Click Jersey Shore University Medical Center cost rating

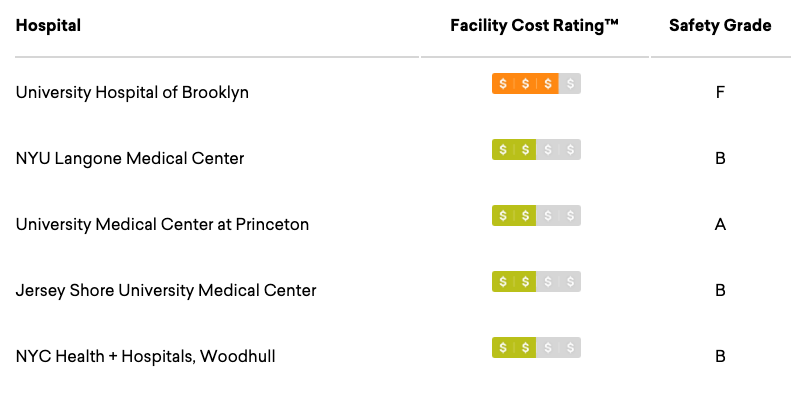pos(536,282)
